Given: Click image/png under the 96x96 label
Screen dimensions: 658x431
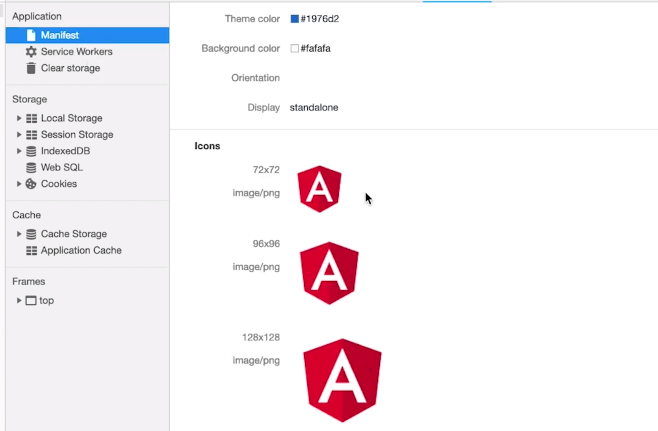Looking at the screenshot, I should click(256, 267).
